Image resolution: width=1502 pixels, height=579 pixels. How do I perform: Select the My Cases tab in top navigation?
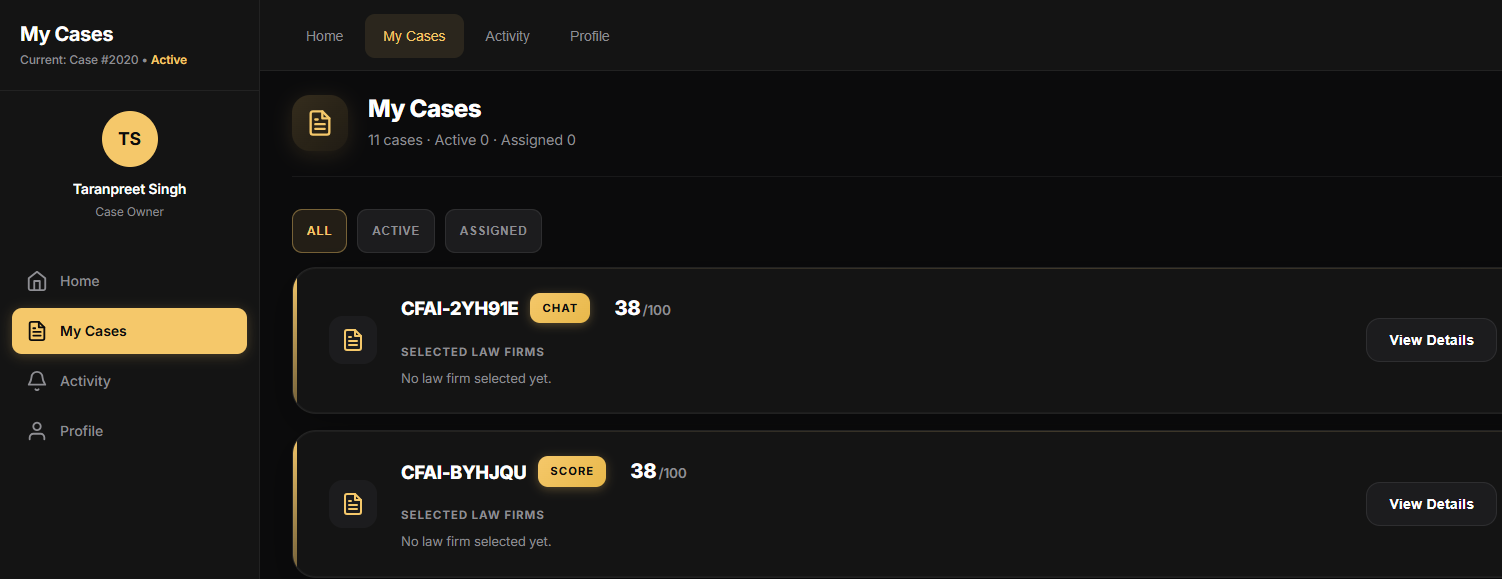tap(414, 35)
